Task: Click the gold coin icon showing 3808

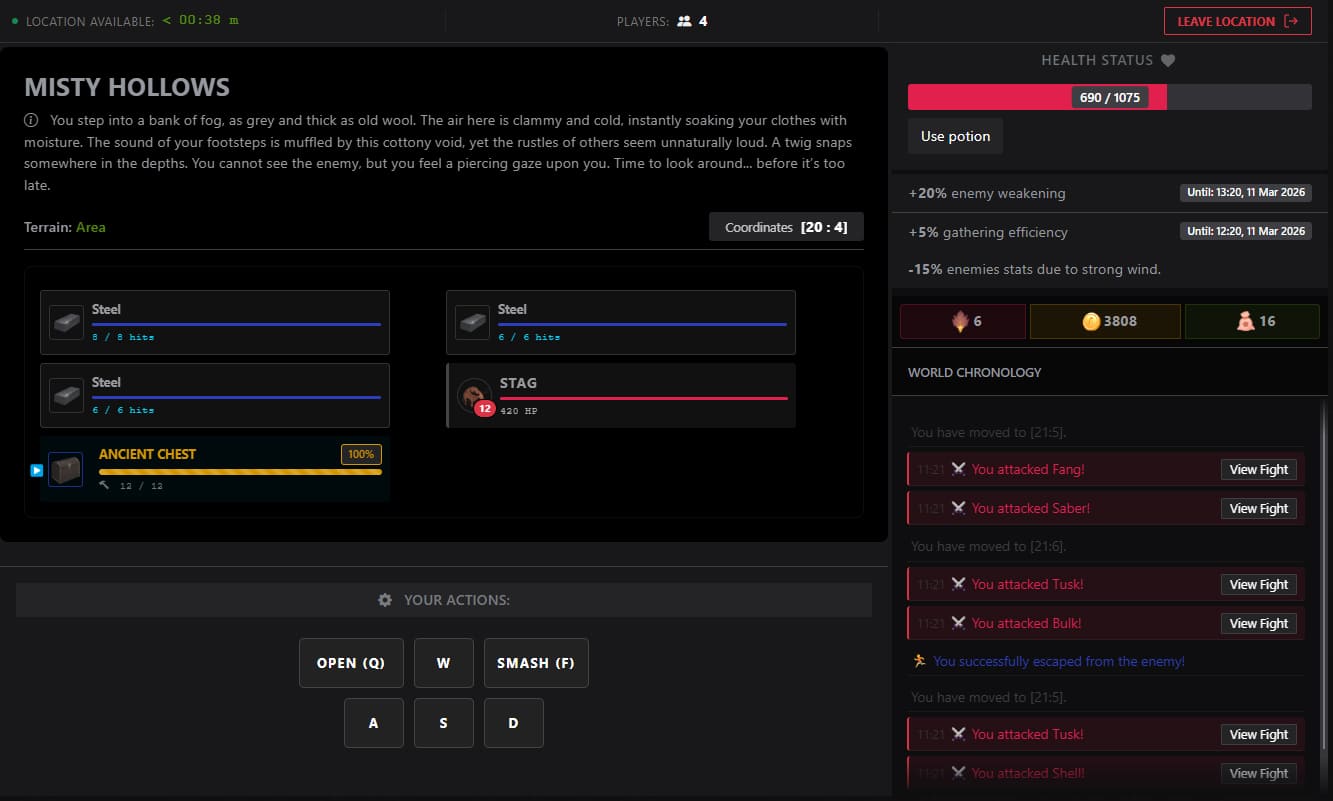Action: coord(1091,321)
